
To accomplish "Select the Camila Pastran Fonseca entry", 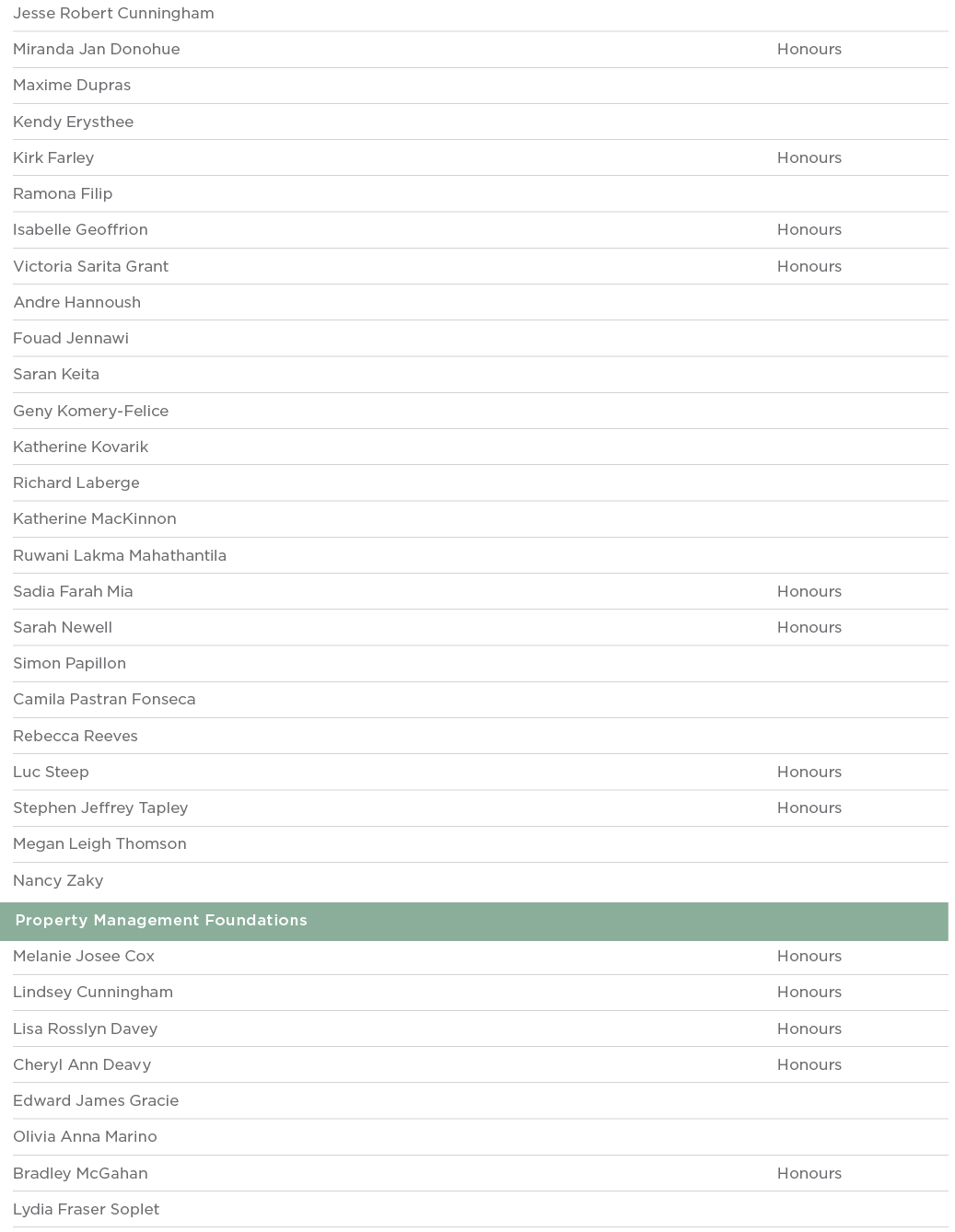I will 104,699.
